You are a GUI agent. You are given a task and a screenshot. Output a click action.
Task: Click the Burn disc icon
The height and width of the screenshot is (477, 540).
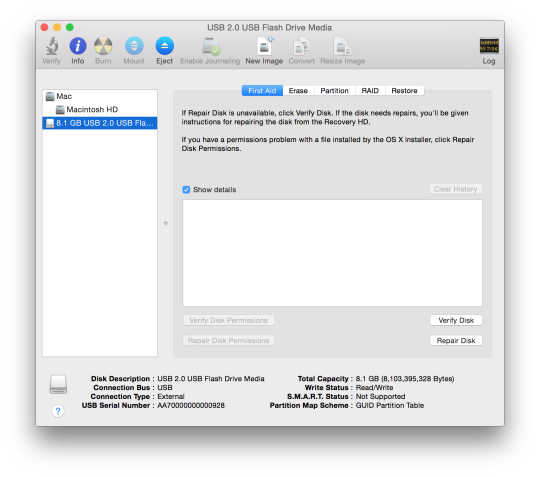click(x=103, y=46)
